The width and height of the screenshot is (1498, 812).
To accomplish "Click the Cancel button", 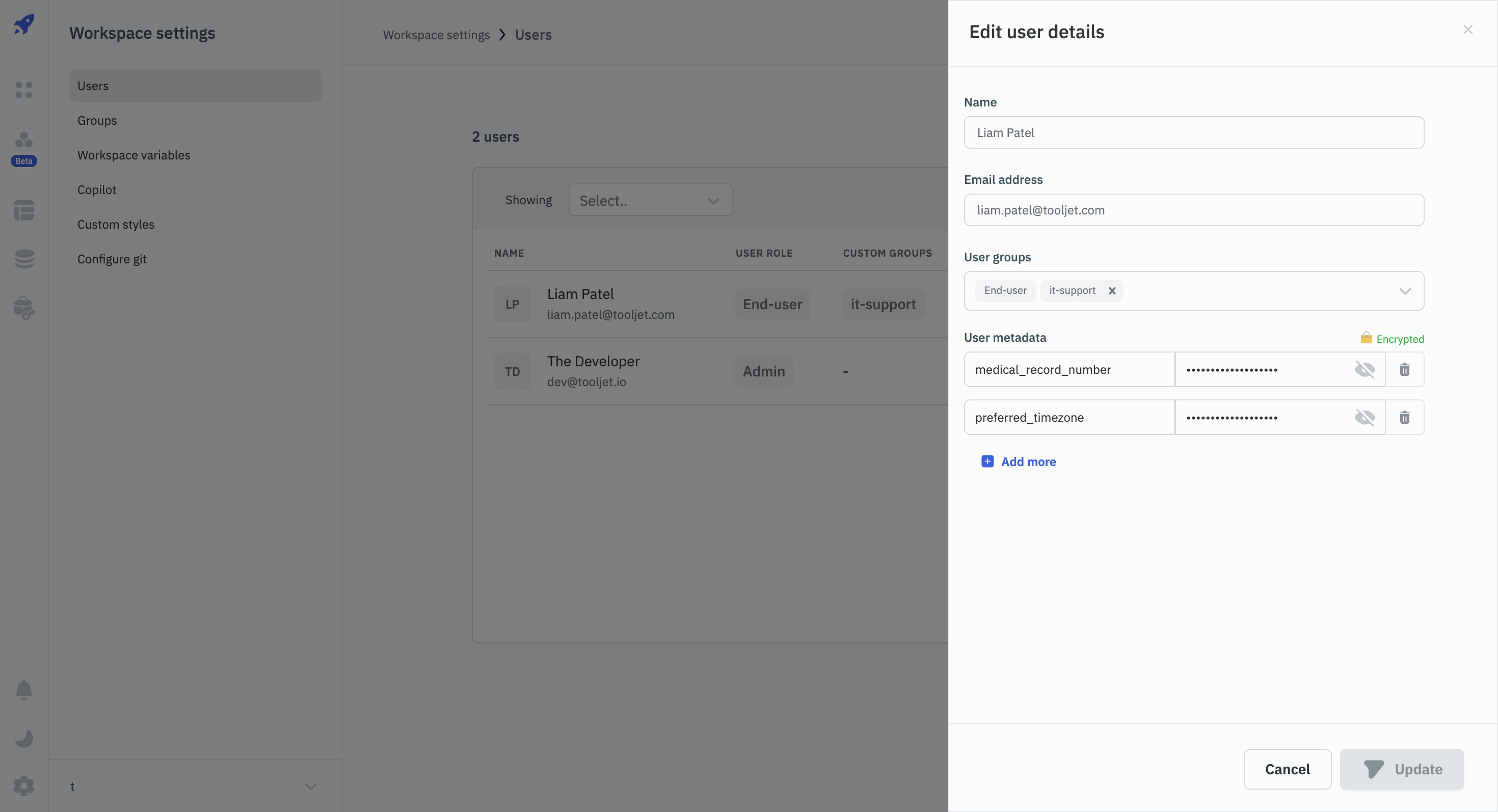I will [1287, 769].
